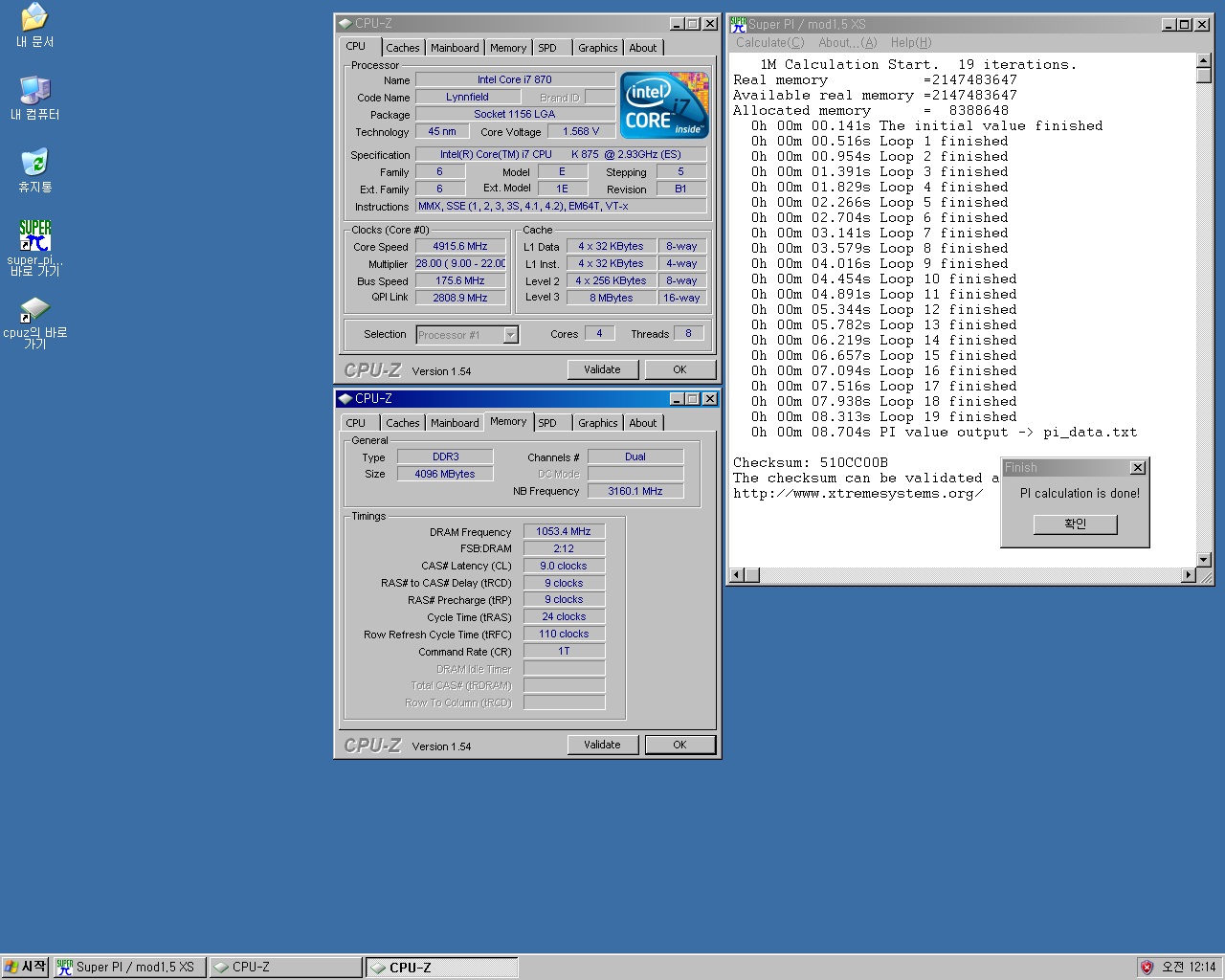Image resolution: width=1225 pixels, height=980 pixels.
Task: Click the Super PI window title bar icon
Action: coord(738,24)
